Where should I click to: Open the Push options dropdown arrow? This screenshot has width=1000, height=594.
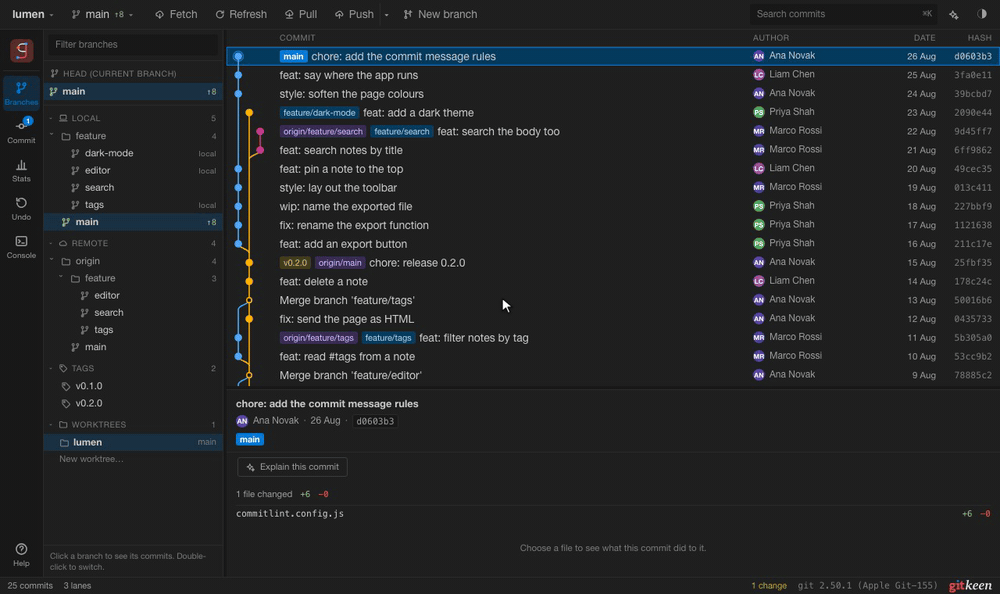(x=386, y=15)
